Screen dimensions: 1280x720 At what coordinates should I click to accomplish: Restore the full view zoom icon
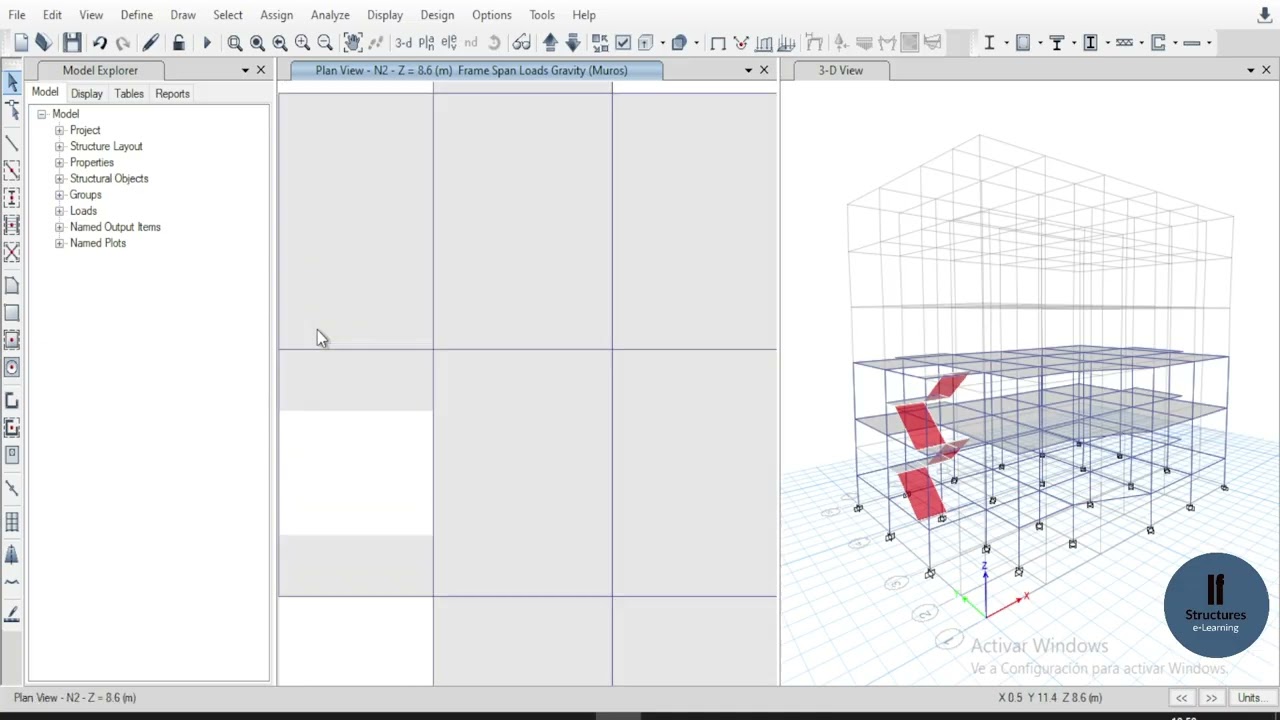tap(257, 42)
